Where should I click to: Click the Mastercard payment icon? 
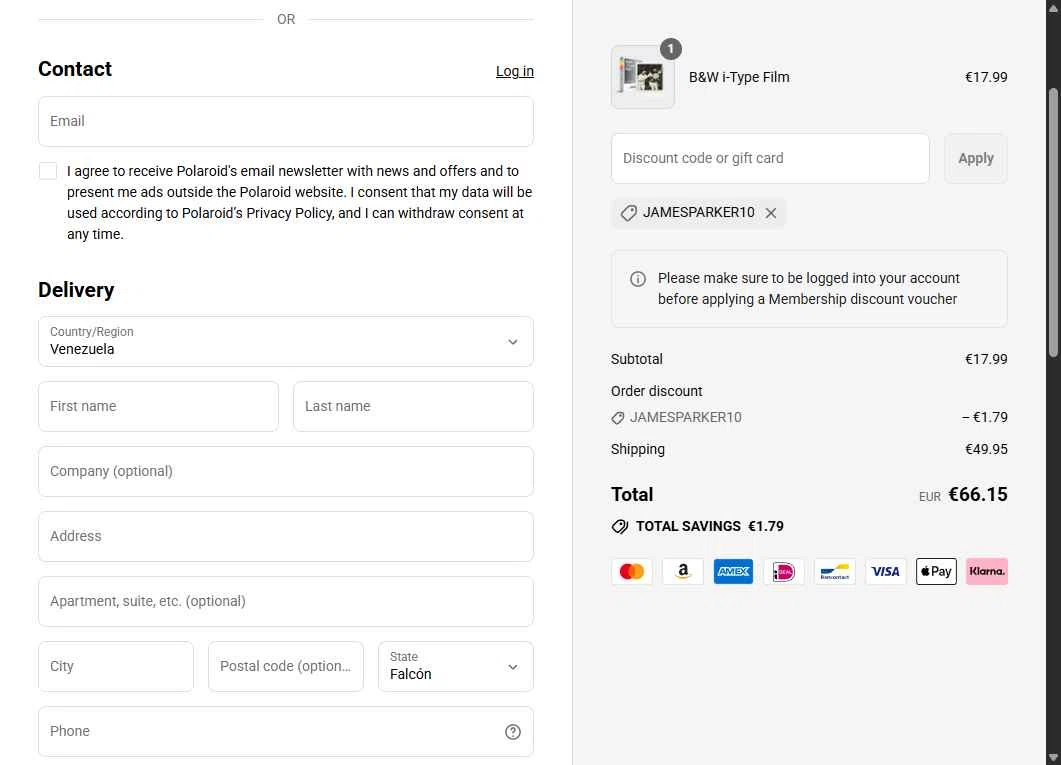pos(631,572)
